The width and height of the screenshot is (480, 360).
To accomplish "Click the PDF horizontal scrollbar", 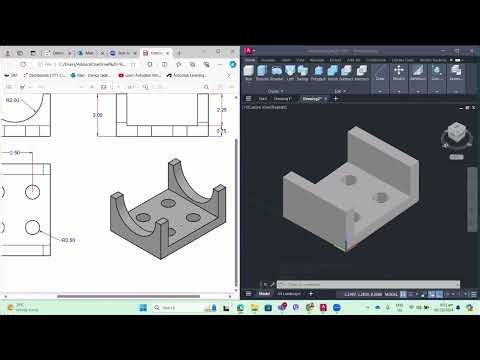I will pos(129,296).
